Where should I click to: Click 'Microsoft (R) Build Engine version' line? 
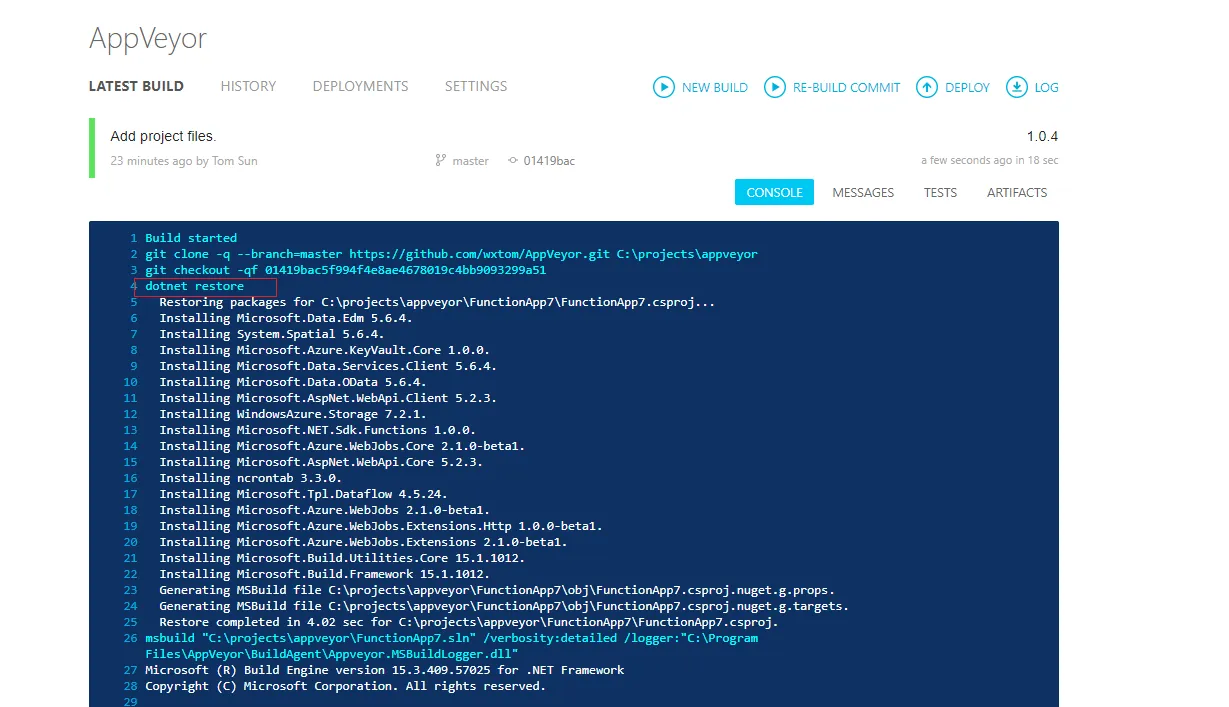[x=385, y=670]
